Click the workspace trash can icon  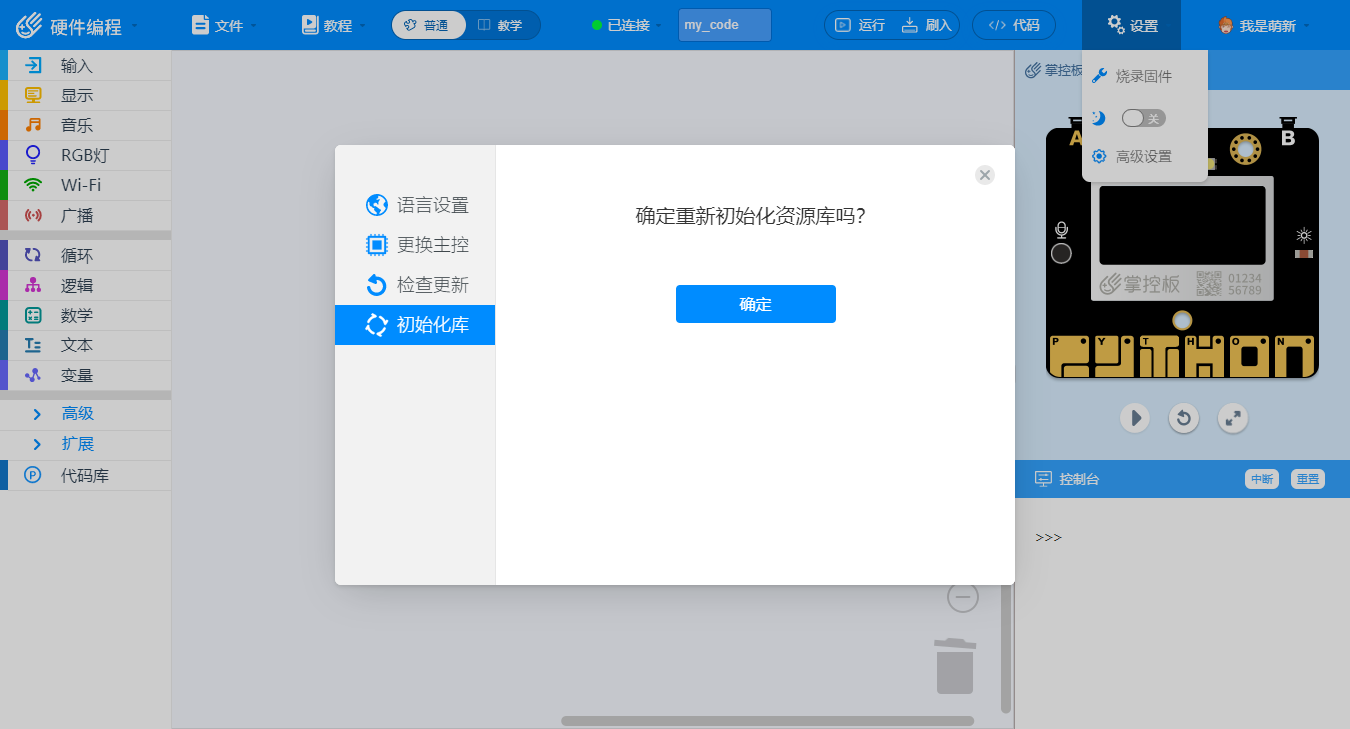pos(955,666)
